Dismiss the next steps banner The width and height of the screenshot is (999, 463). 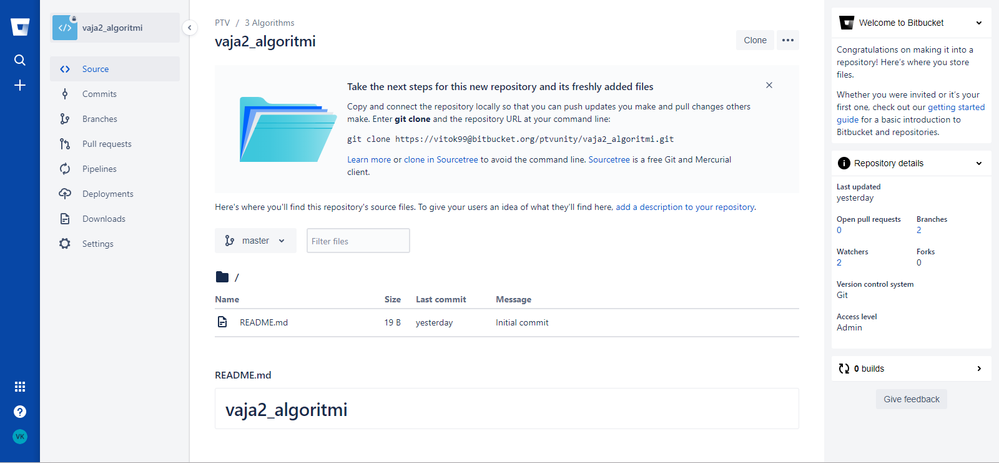769,85
